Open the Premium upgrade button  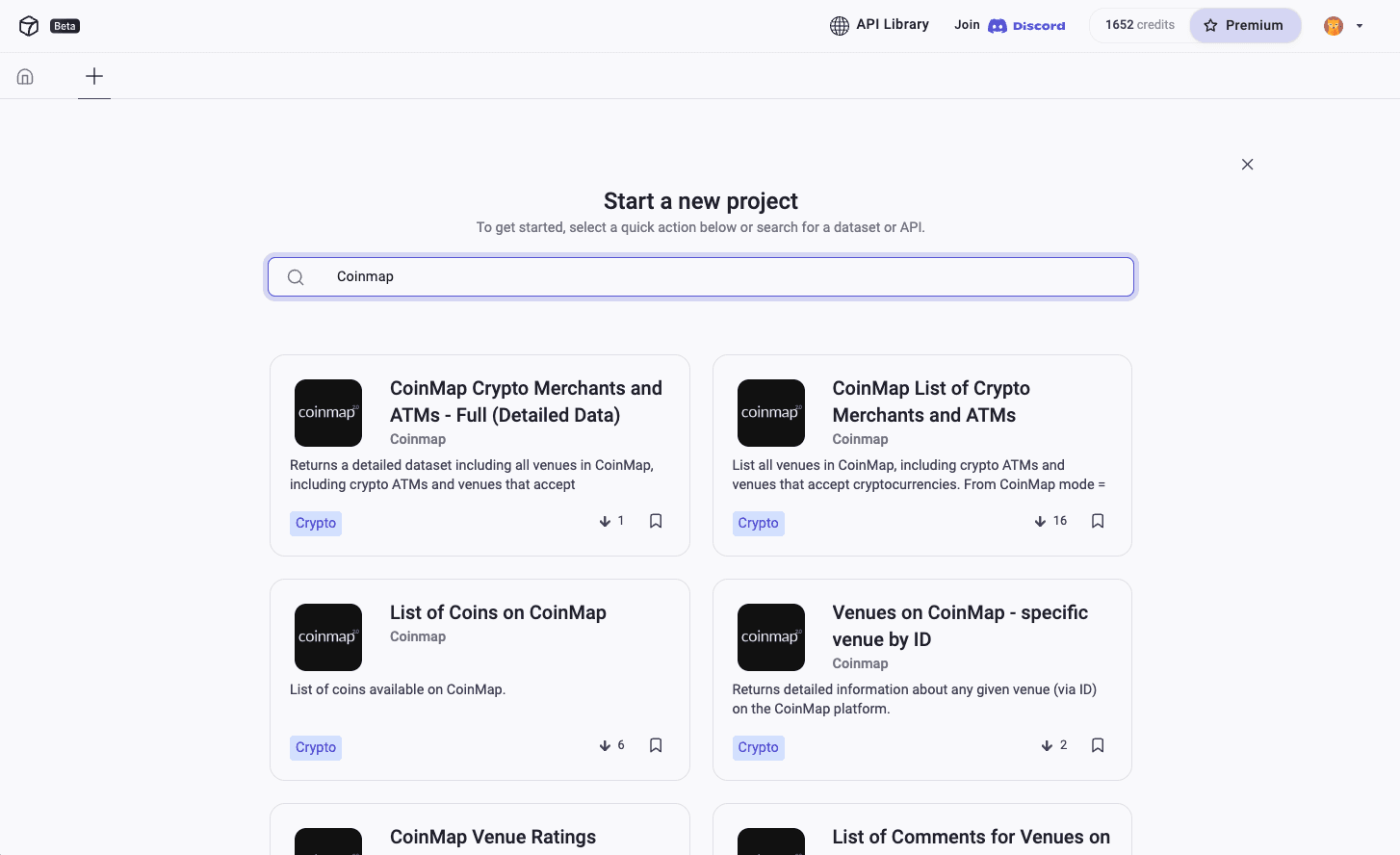pyautogui.click(x=1244, y=26)
